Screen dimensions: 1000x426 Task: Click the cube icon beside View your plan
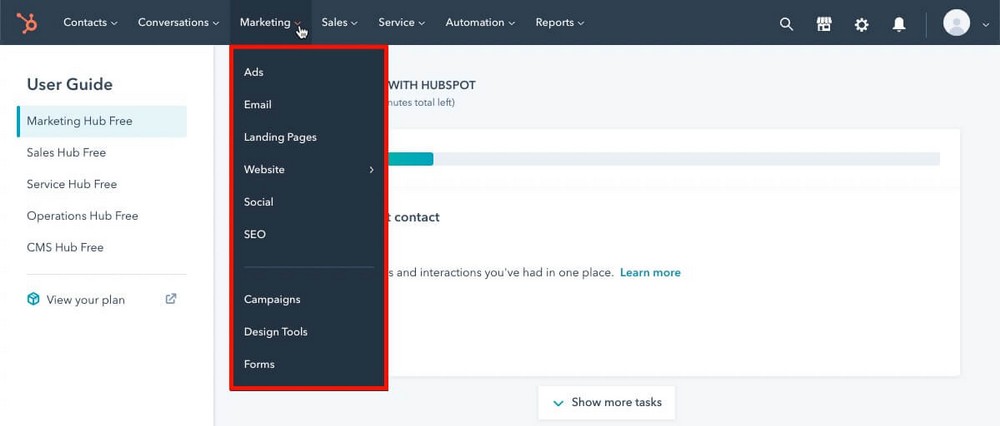33,299
